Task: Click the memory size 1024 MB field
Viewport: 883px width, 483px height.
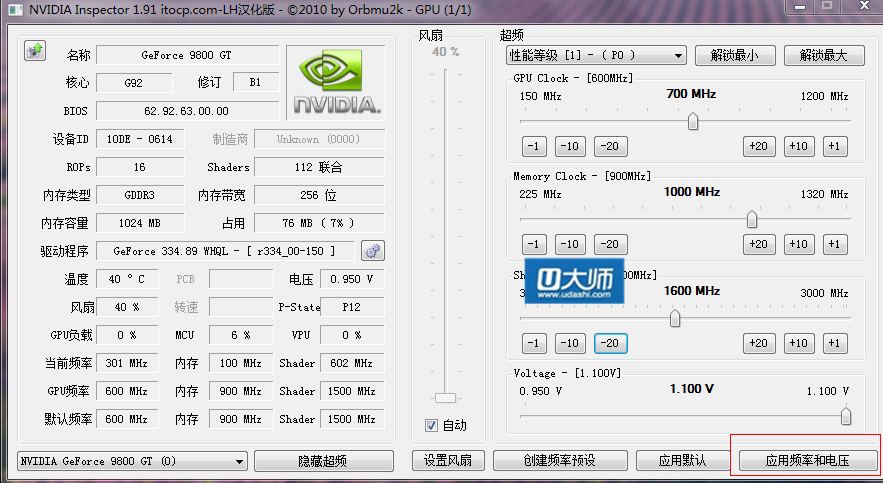Action: 140,223
